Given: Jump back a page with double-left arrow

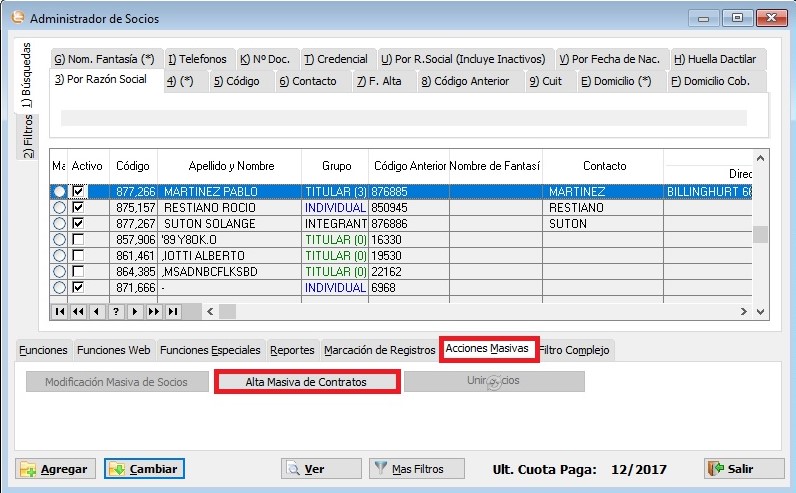Looking at the screenshot, I should (79, 312).
